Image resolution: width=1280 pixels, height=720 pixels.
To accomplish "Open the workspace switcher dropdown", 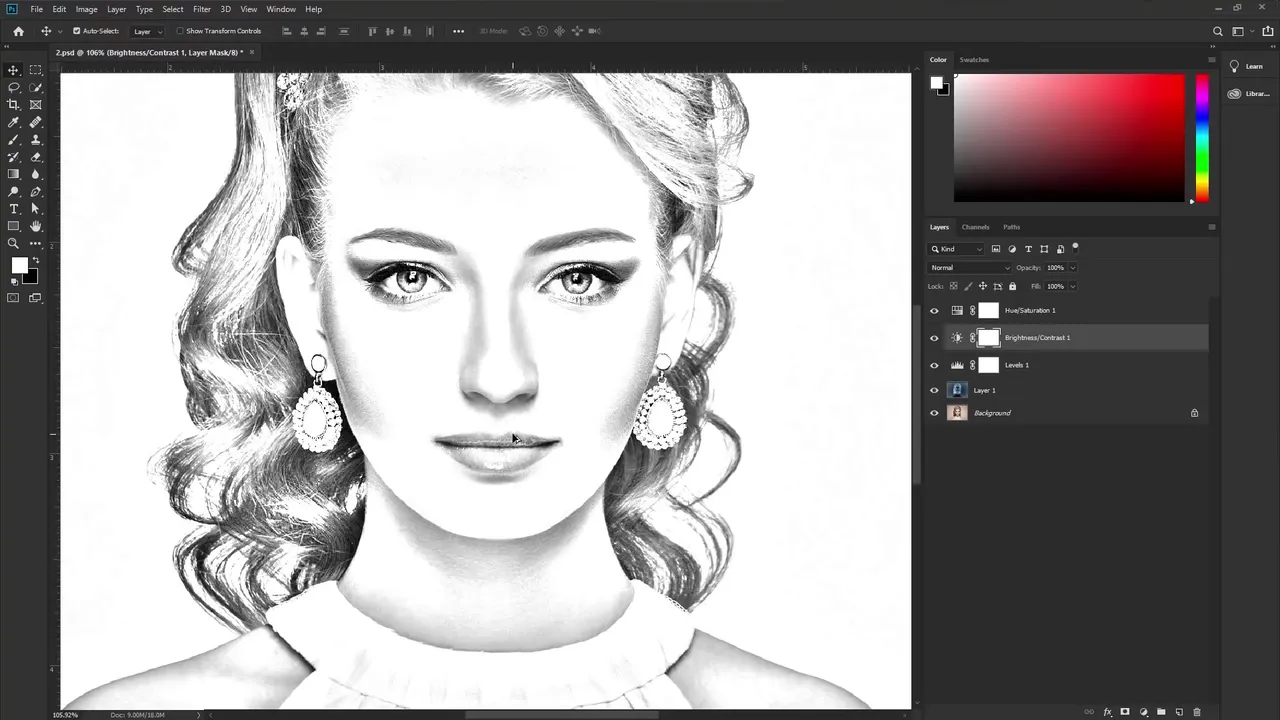I will [x=1243, y=31].
